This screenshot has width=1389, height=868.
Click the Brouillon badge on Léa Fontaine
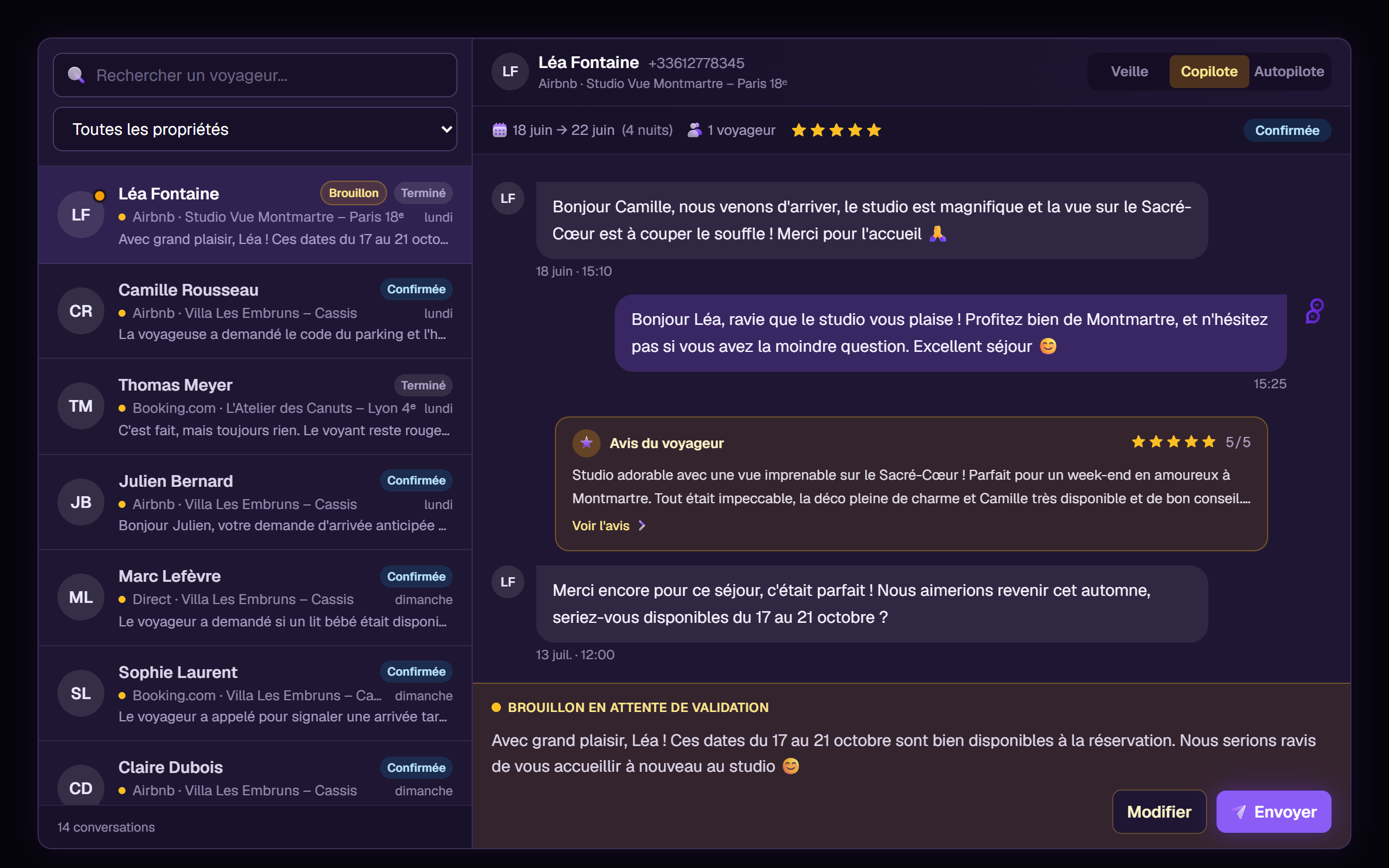point(354,193)
